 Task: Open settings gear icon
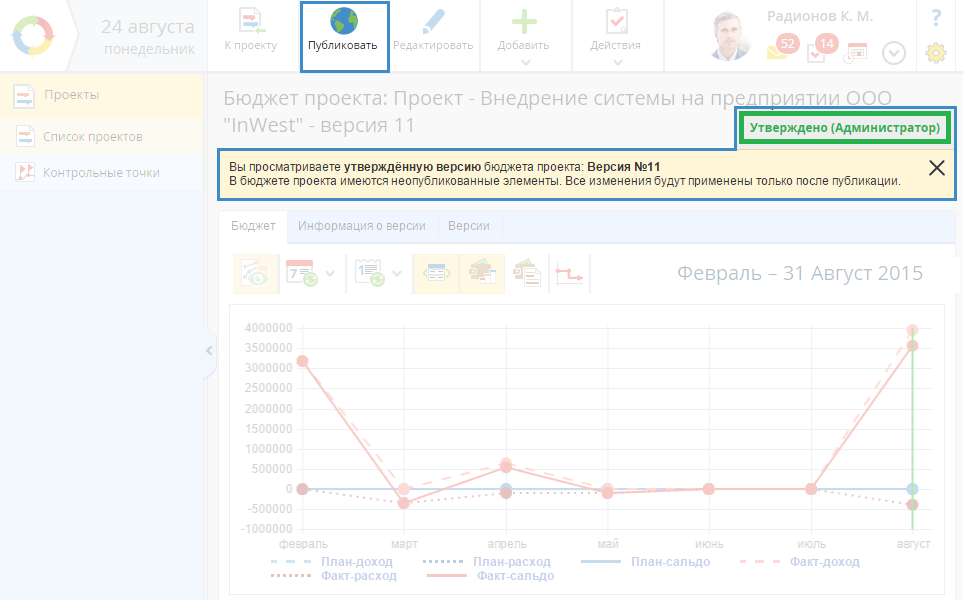pyautogui.click(x=935, y=53)
